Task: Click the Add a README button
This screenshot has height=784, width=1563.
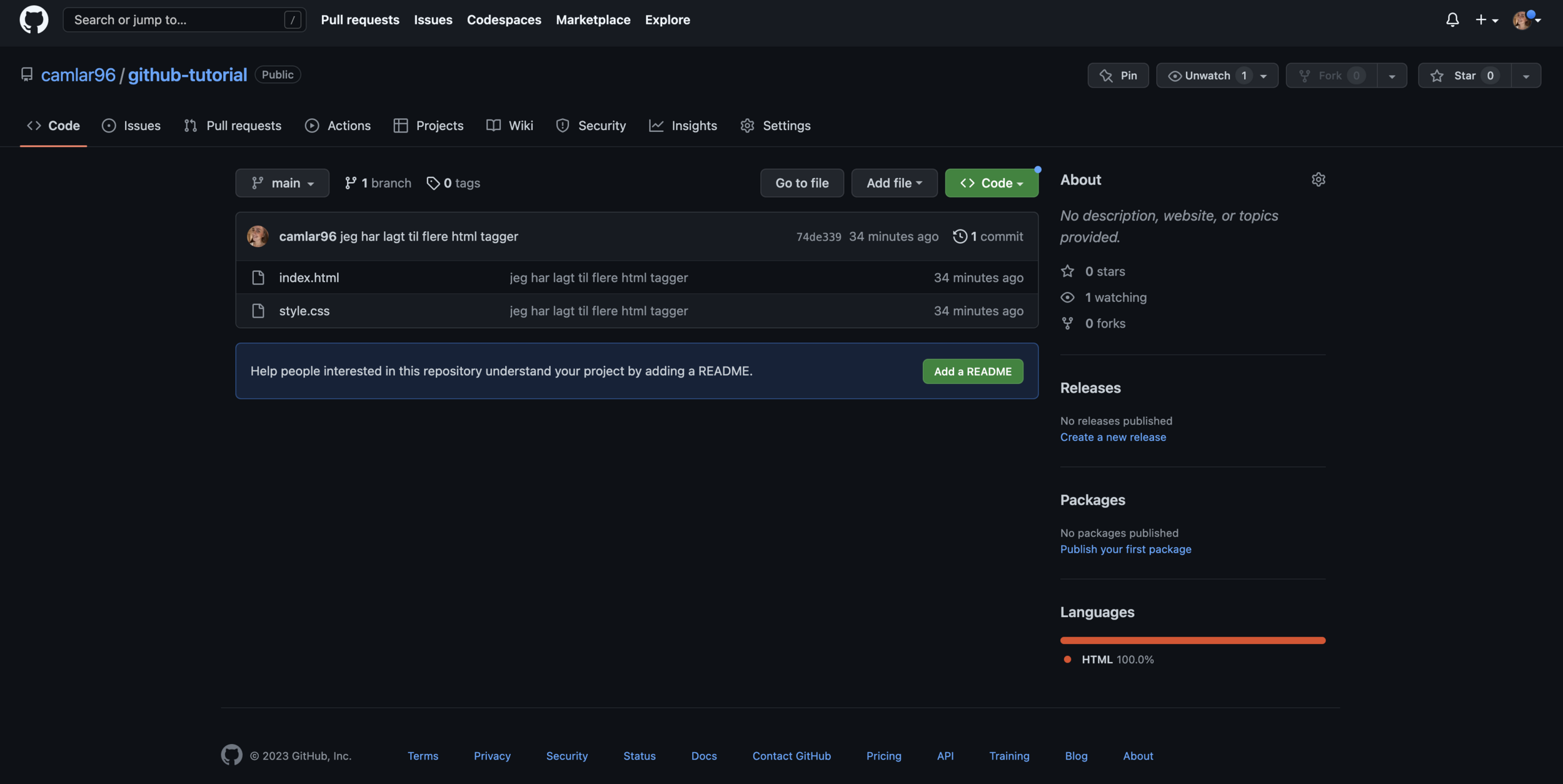Action: coord(972,371)
